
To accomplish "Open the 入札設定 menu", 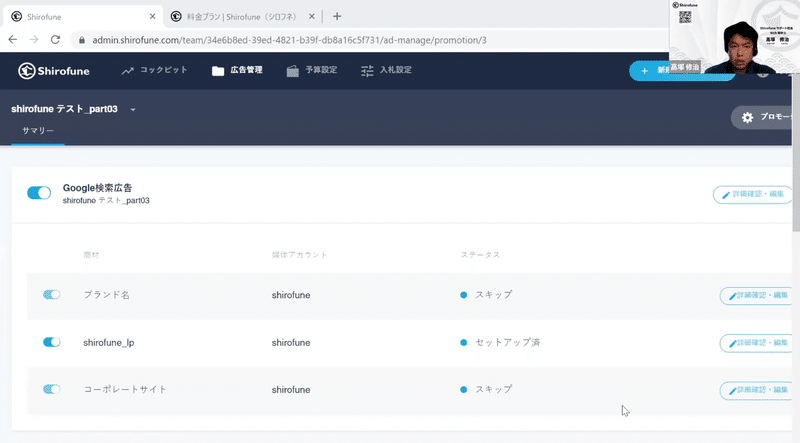I will (386, 70).
